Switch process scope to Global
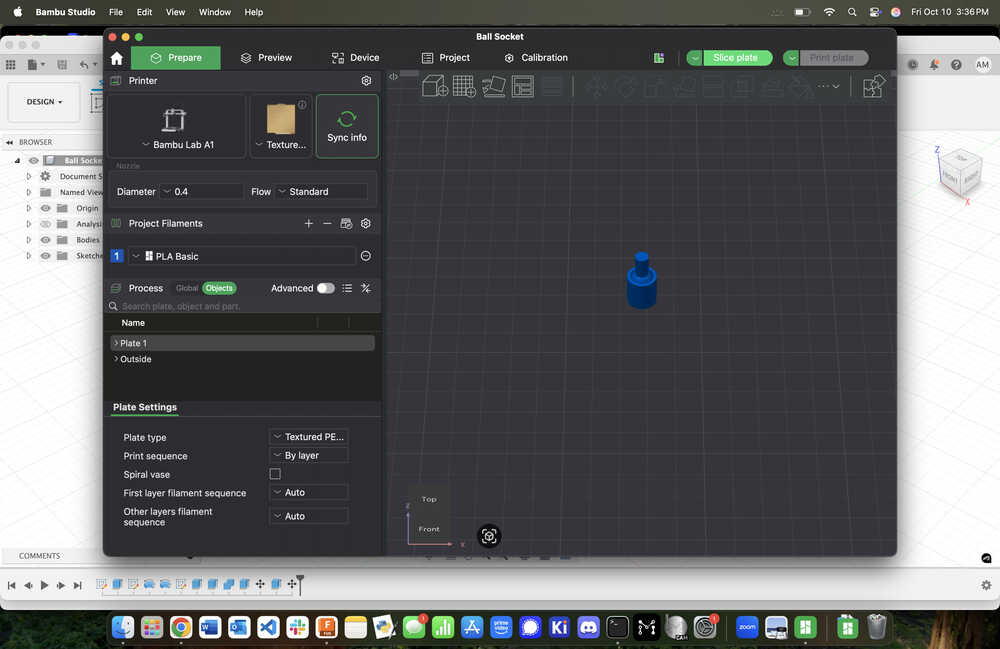 pyautogui.click(x=187, y=288)
